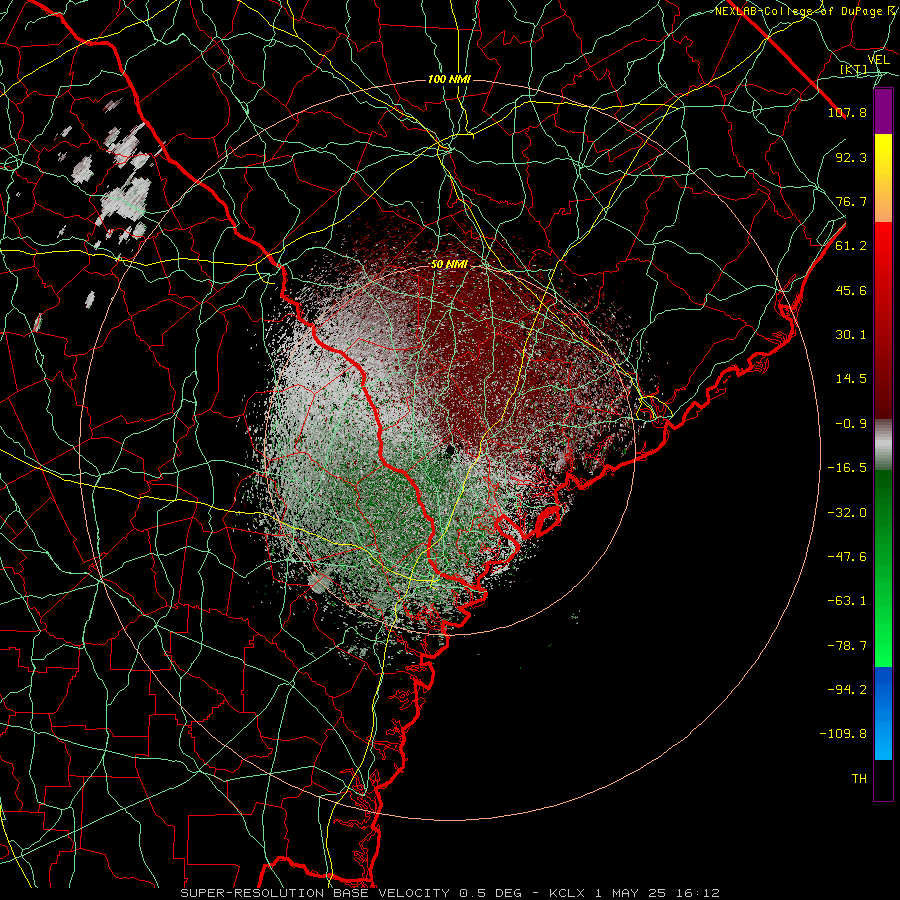Screen dimensions: 900x900
Task: Click the 45.6 scale value
Action: (851, 290)
